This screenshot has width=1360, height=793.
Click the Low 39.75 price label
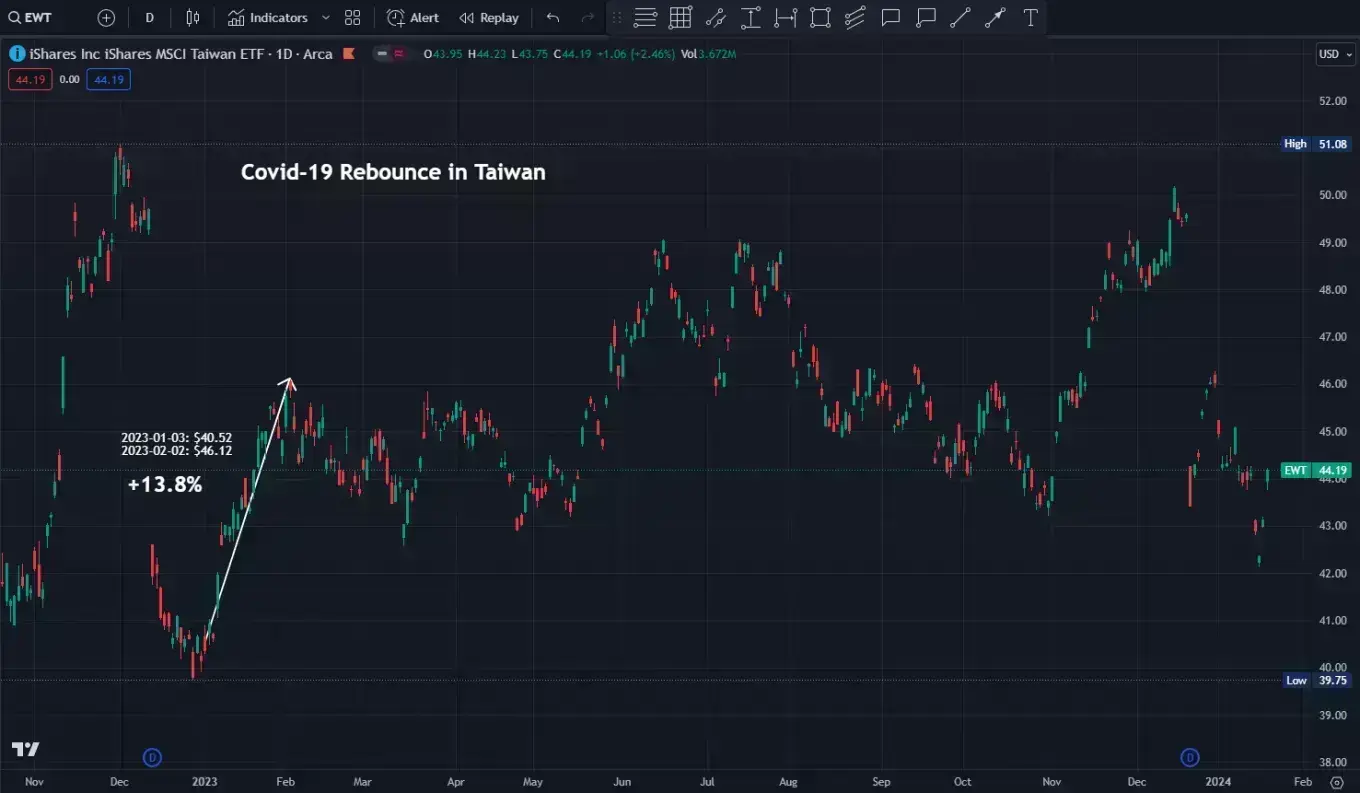(1317, 680)
